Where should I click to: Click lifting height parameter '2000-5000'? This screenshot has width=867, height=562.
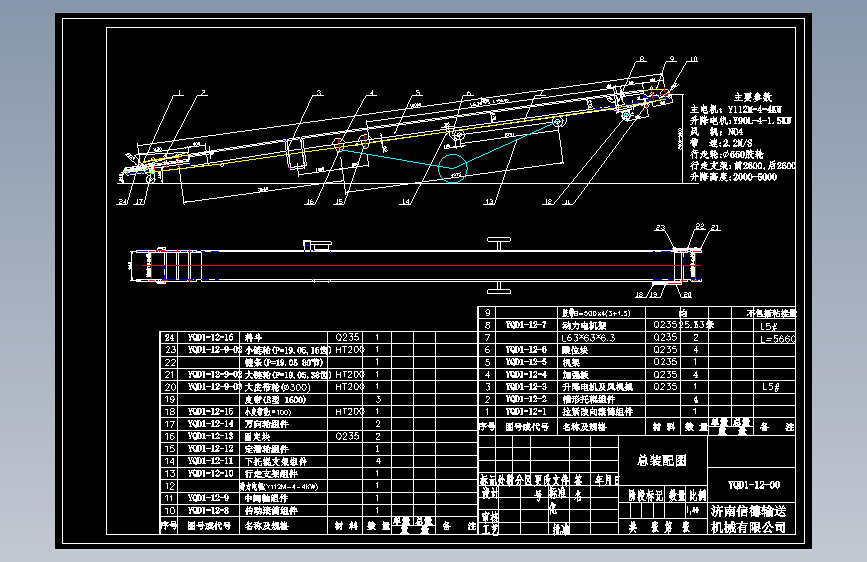pos(755,177)
